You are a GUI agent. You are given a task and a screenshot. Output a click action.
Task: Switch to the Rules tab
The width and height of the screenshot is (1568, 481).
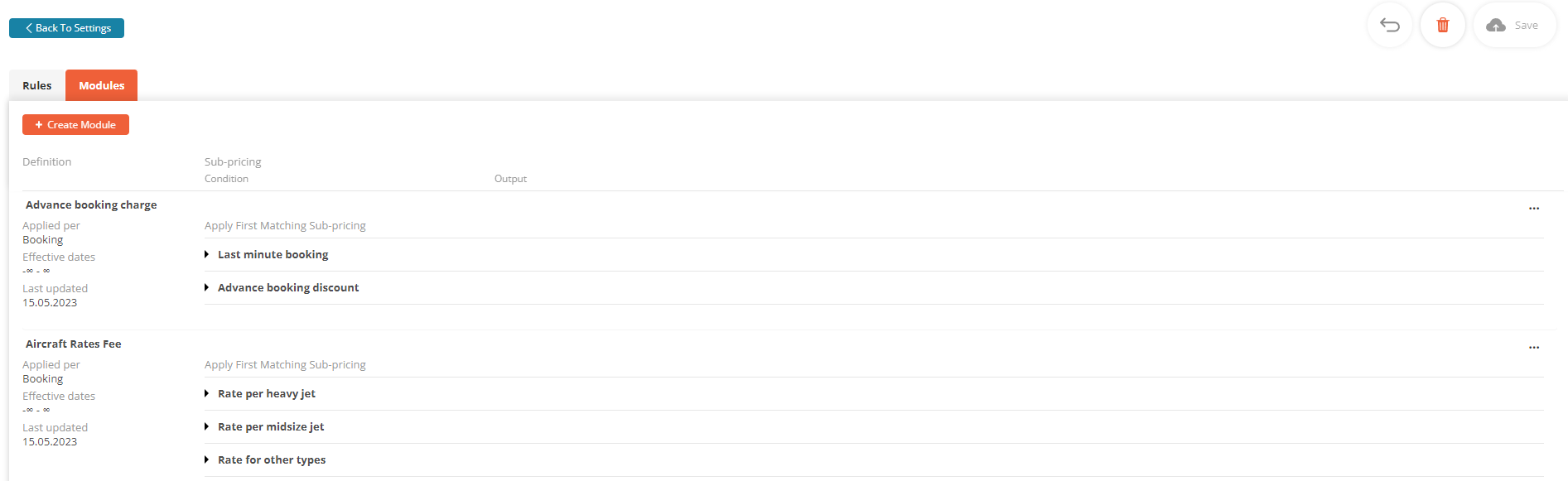(x=37, y=85)
